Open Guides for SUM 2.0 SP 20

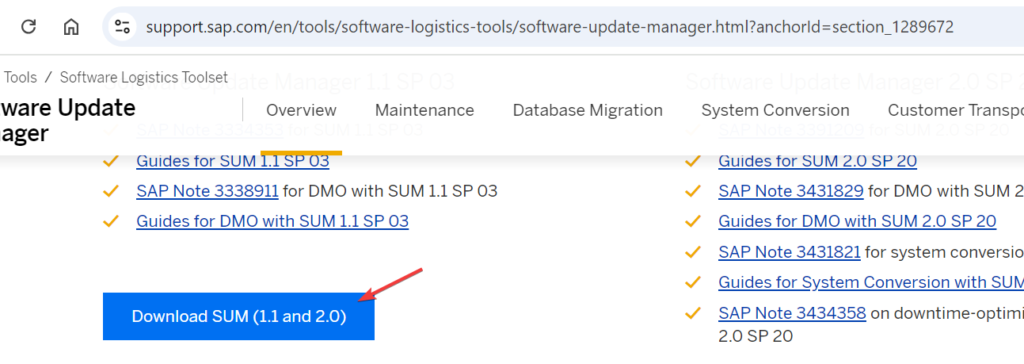point(818,161)
